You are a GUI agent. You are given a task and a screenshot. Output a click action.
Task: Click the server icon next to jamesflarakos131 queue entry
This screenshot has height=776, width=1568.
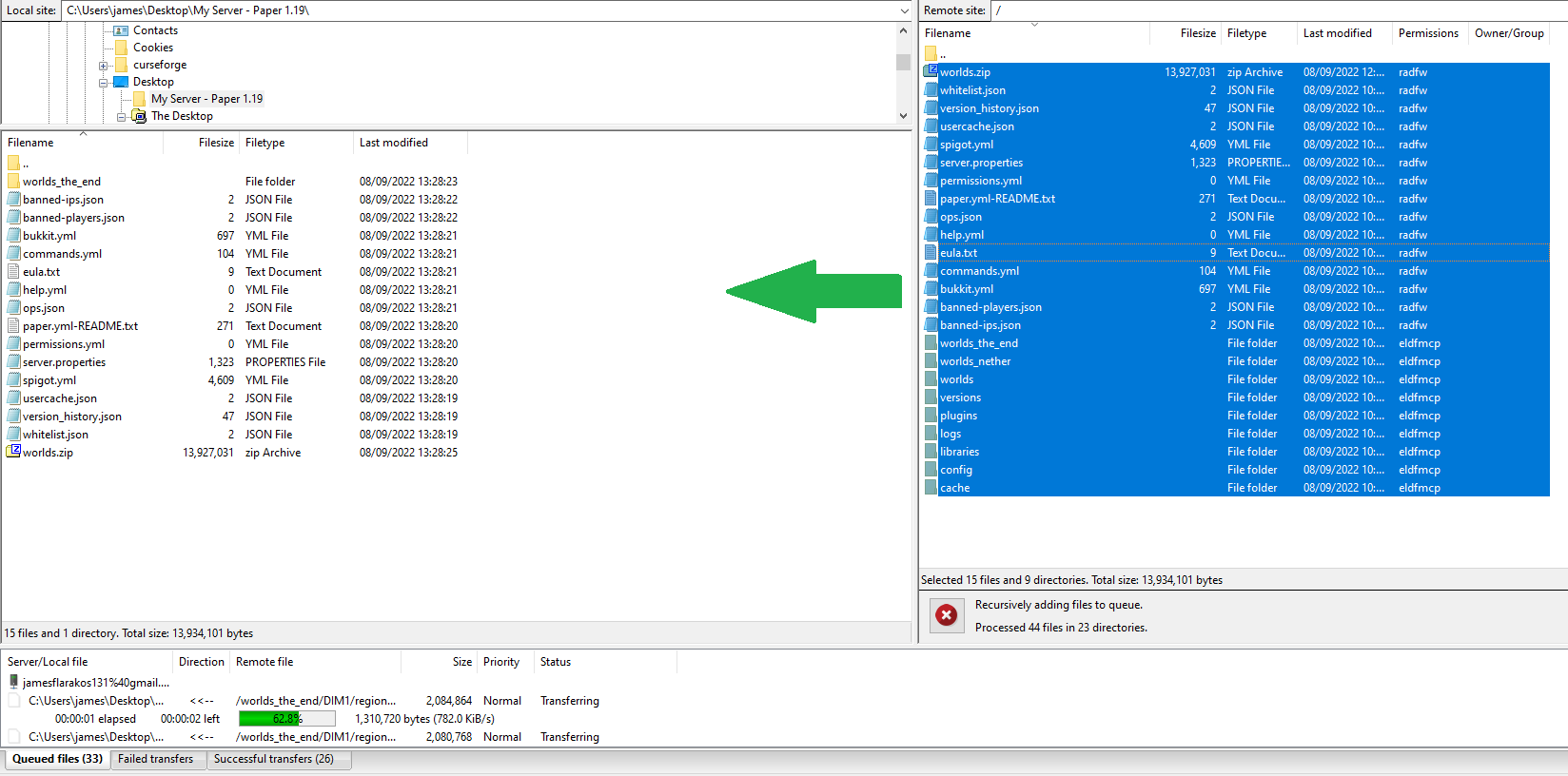13,682
